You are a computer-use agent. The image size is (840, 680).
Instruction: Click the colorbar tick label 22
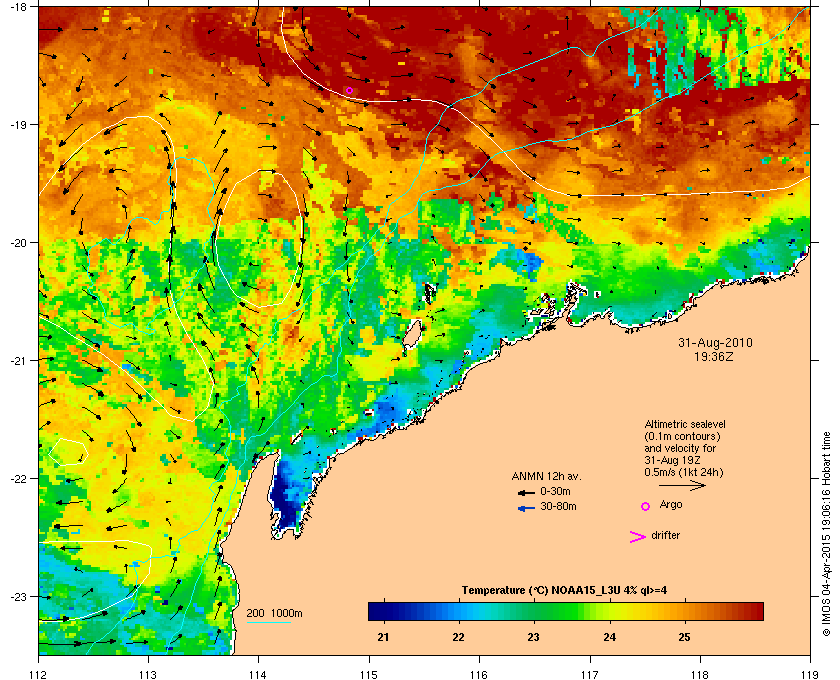[459, 638]
